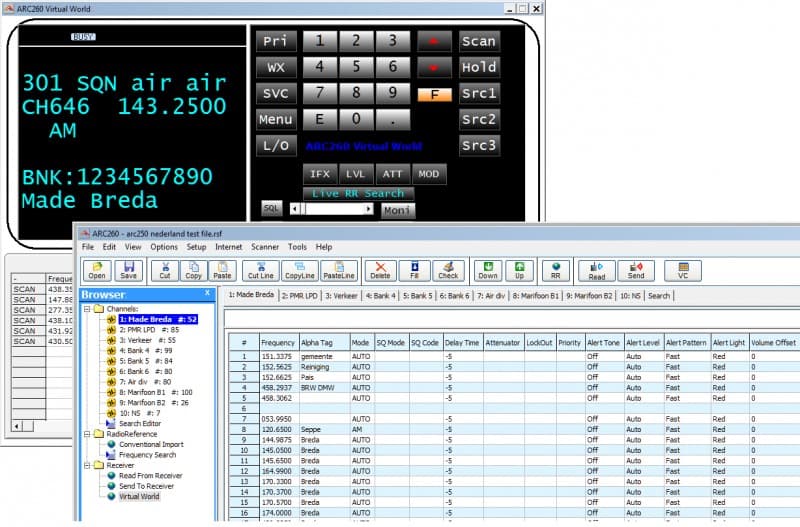Click the Save toolbar icon
Screen dimensions: 800x527
(x=129, y=270)
